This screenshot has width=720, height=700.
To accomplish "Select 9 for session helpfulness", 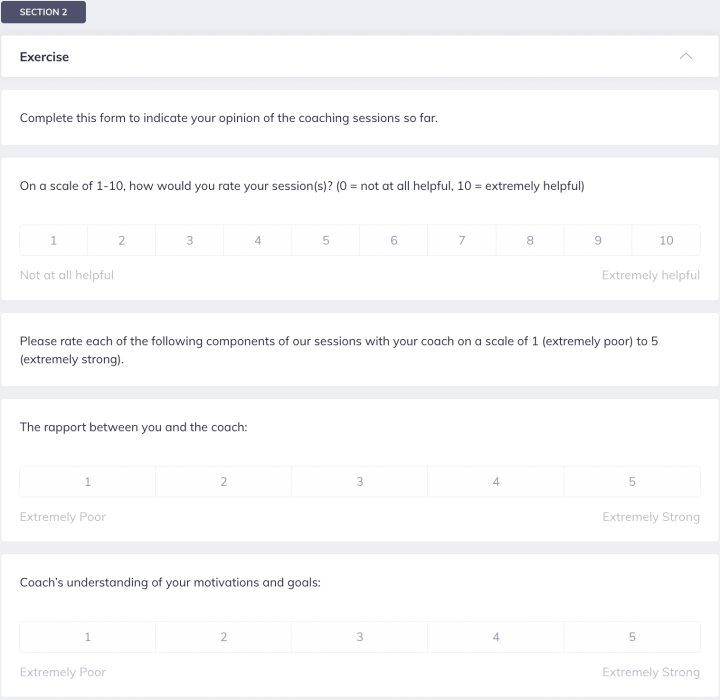I will click(598, 240).
